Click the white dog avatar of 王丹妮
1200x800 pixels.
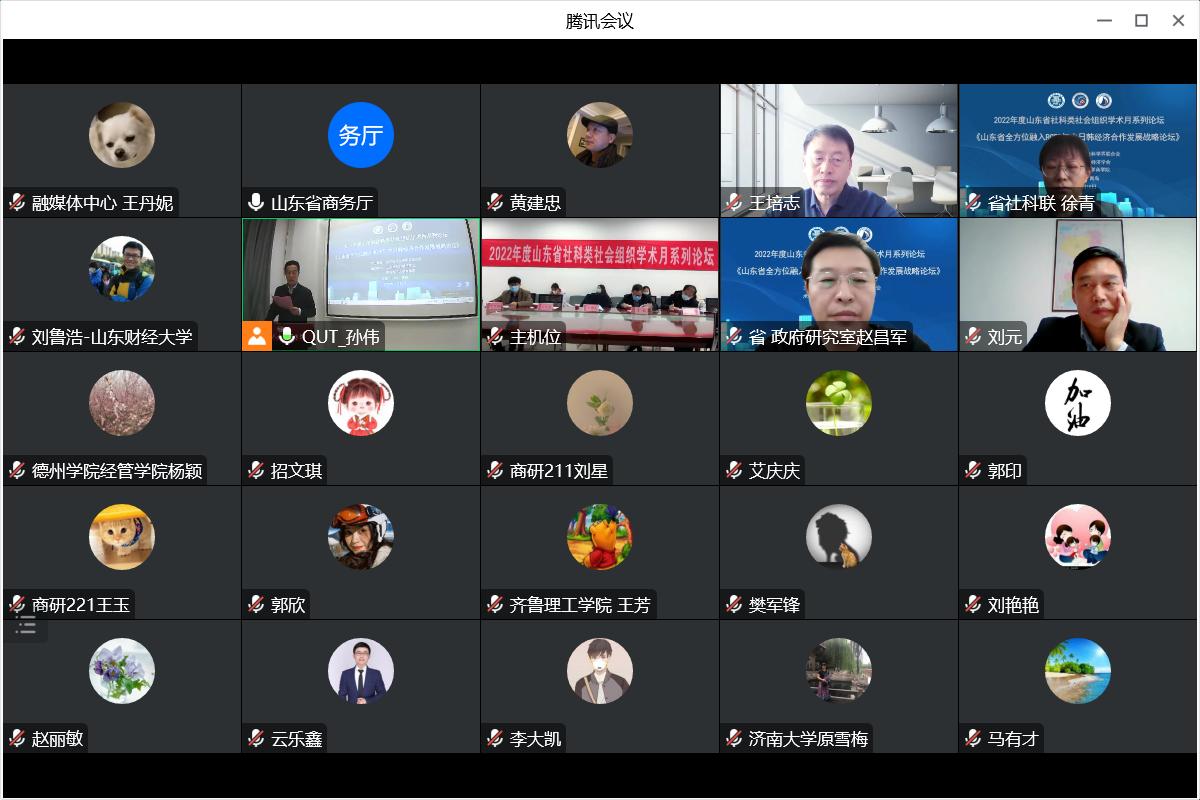pyautogui.click(x=122, y=135)
